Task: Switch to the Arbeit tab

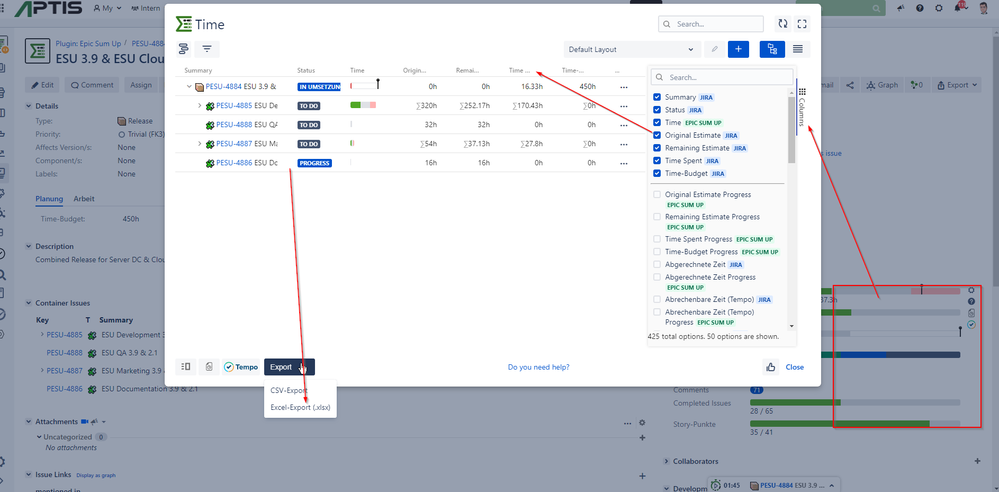Action: [84, 199]
